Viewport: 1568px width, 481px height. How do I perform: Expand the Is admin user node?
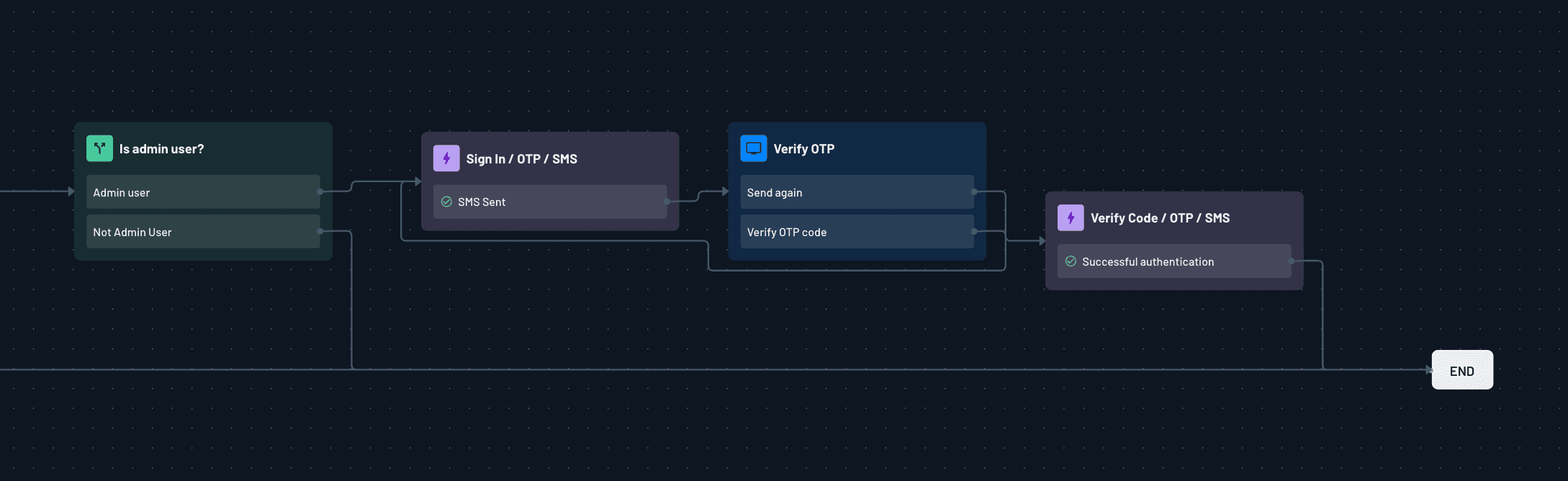pos(162,148)
